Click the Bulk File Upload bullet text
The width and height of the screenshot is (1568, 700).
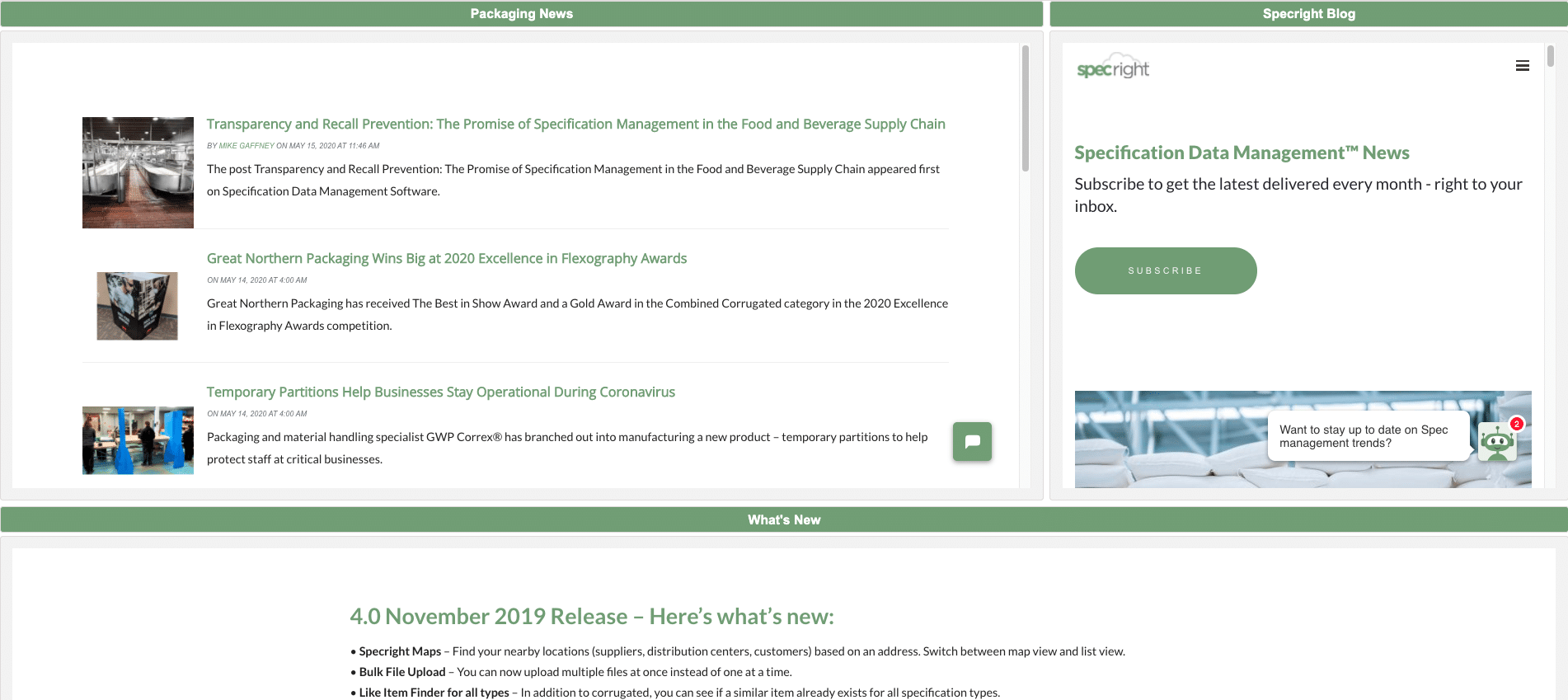pyautogui.click(x=571, y=672)
